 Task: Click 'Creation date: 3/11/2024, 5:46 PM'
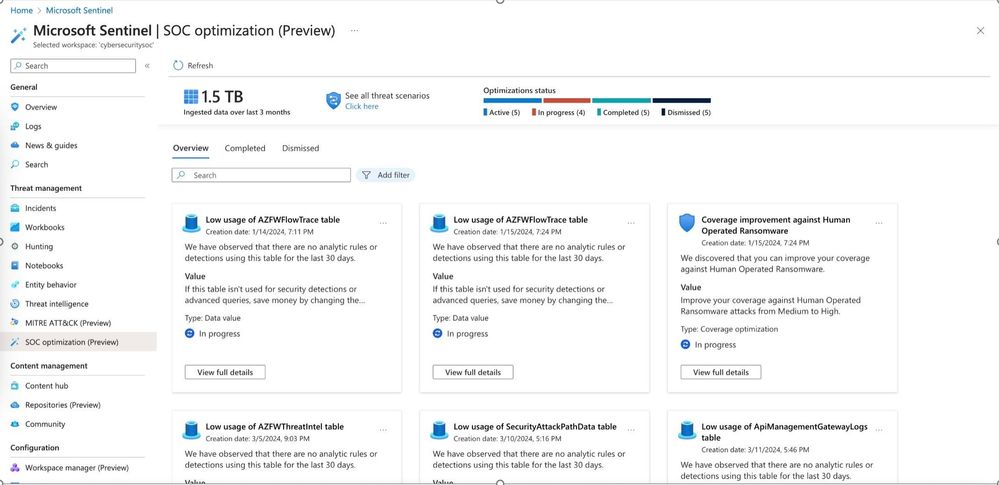[755, 450]
